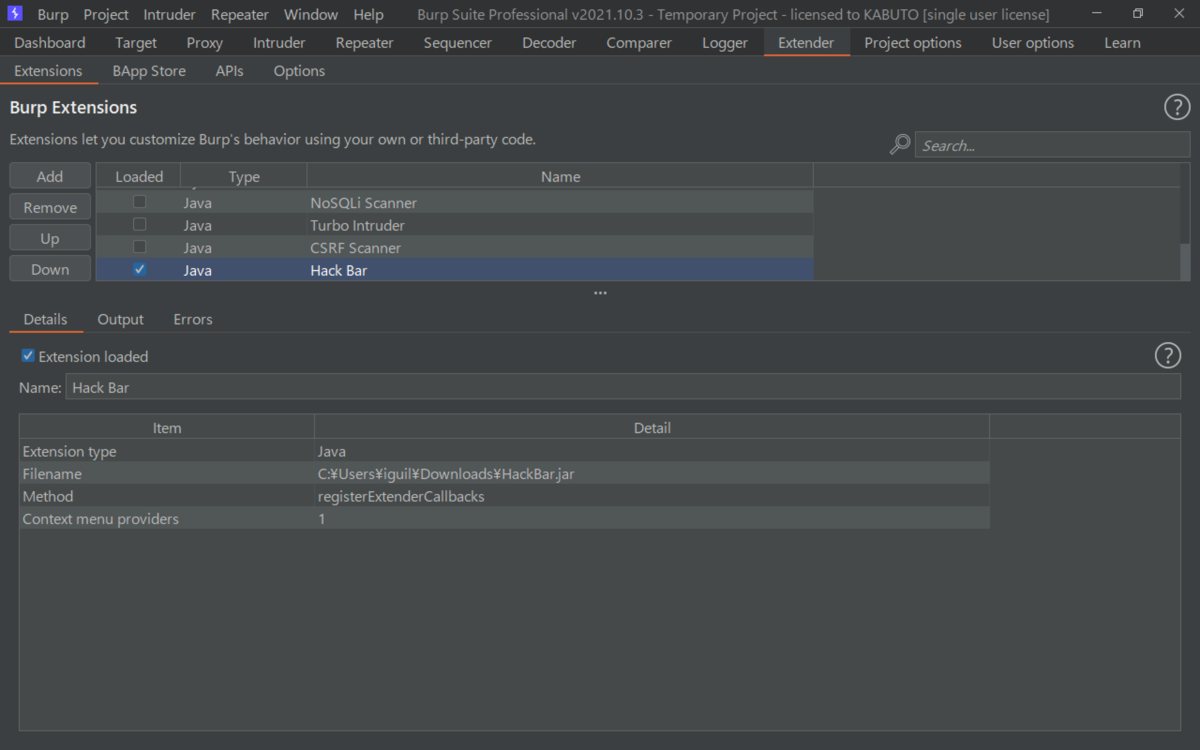Switch to the Target tab
The image size is (1200, 750).
pyautogui.click(x=136, y=43)
